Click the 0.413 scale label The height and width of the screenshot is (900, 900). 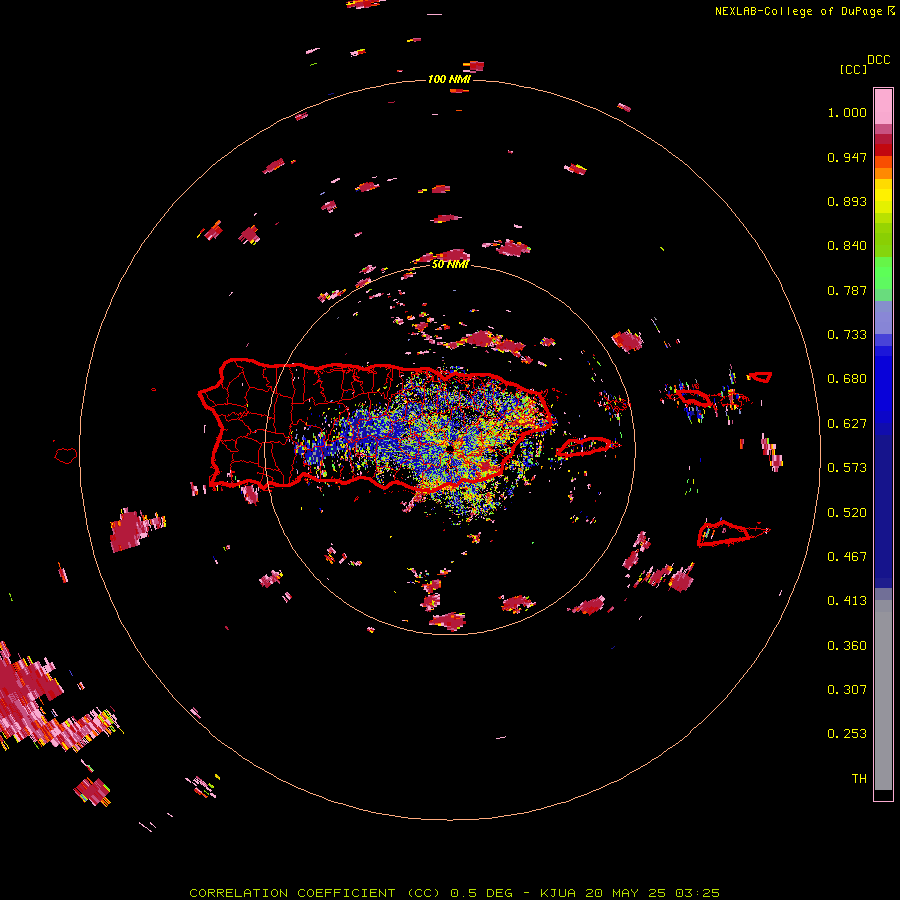(847, 601)
